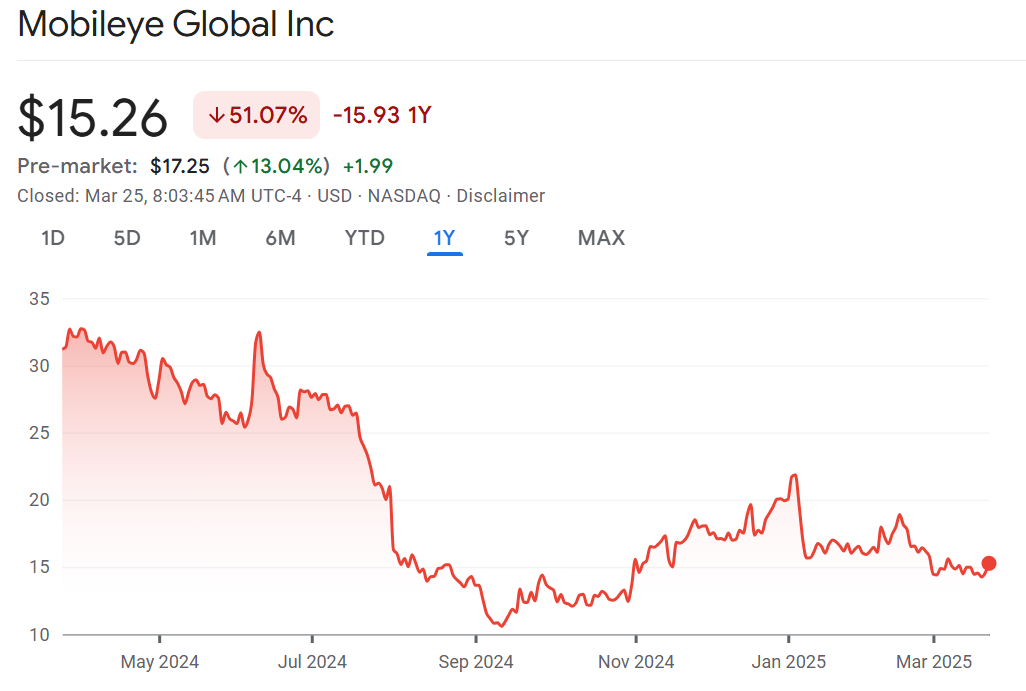Click the red down-arrow icon in percentage badge
1026x691 pixels.
[x=215, y=116]
